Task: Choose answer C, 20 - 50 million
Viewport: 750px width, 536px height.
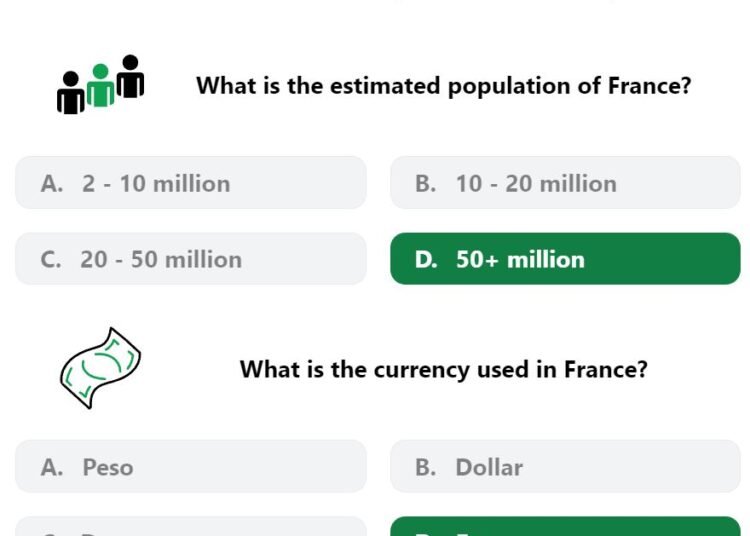Action: tap(191, 259)
